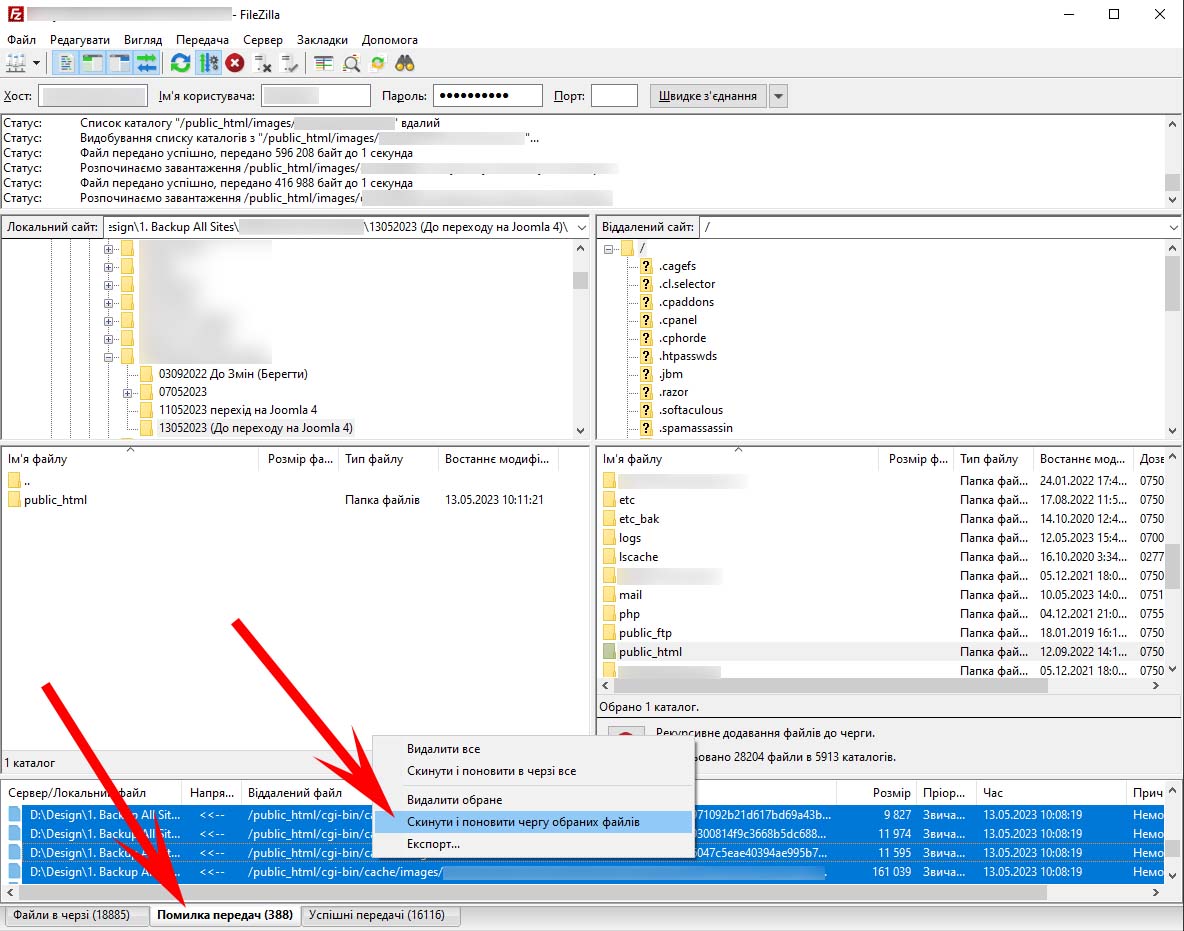Open Site Manager dropdown arrow
This screenshot has width=1184, height=931.
click(x=35, y=63)
